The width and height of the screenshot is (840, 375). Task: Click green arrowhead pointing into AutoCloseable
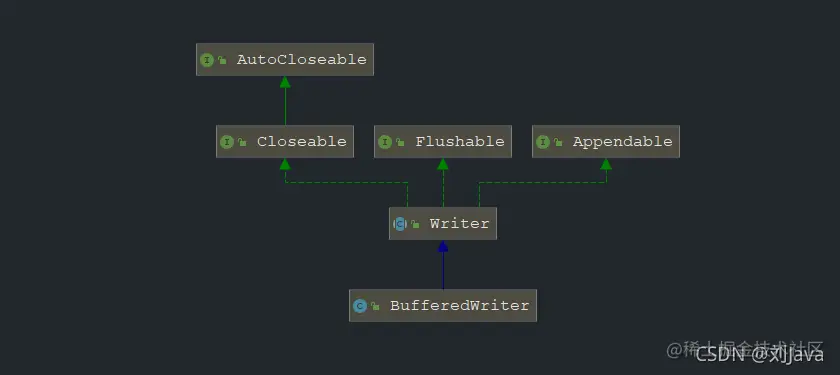[285, 82]
